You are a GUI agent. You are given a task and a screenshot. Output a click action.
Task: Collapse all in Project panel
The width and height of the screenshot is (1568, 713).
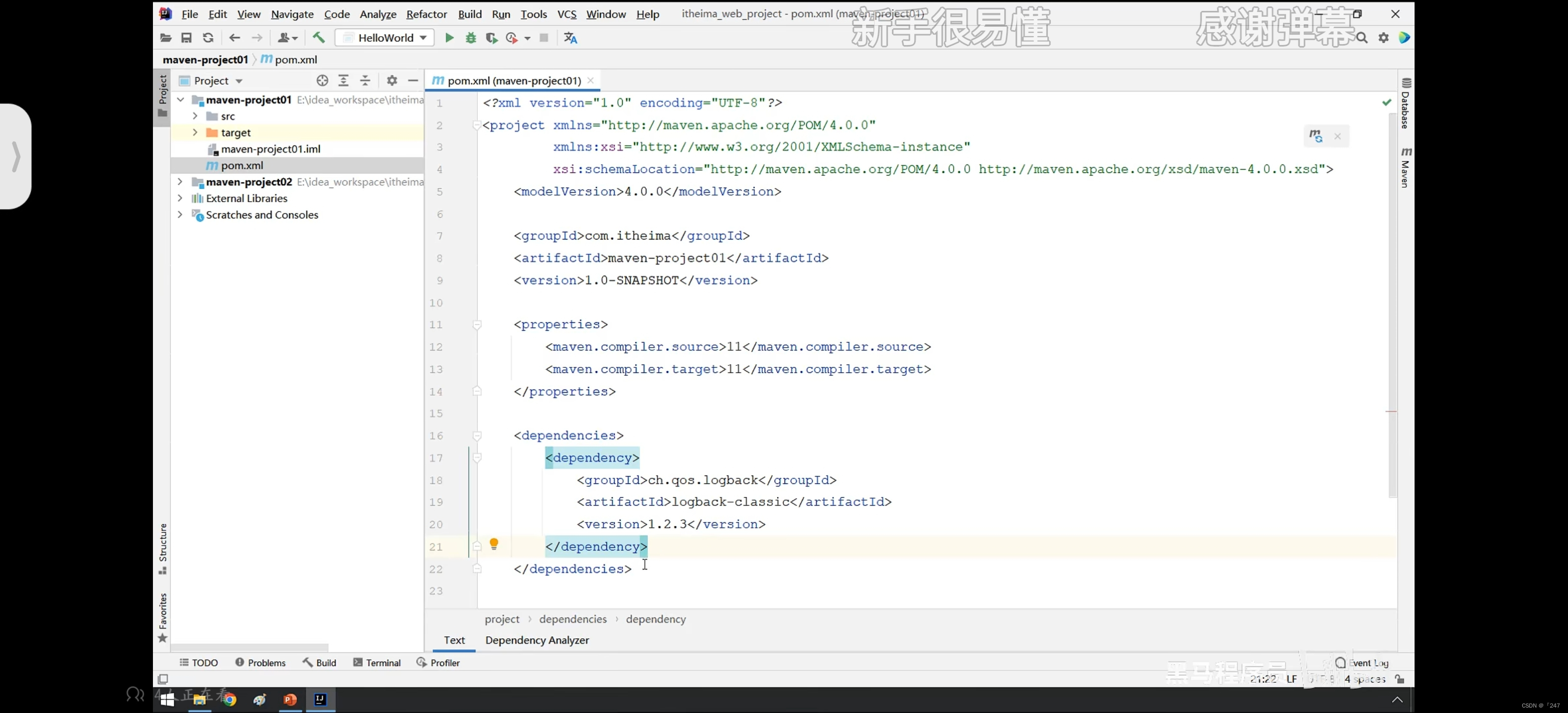(x=365, y=80)
